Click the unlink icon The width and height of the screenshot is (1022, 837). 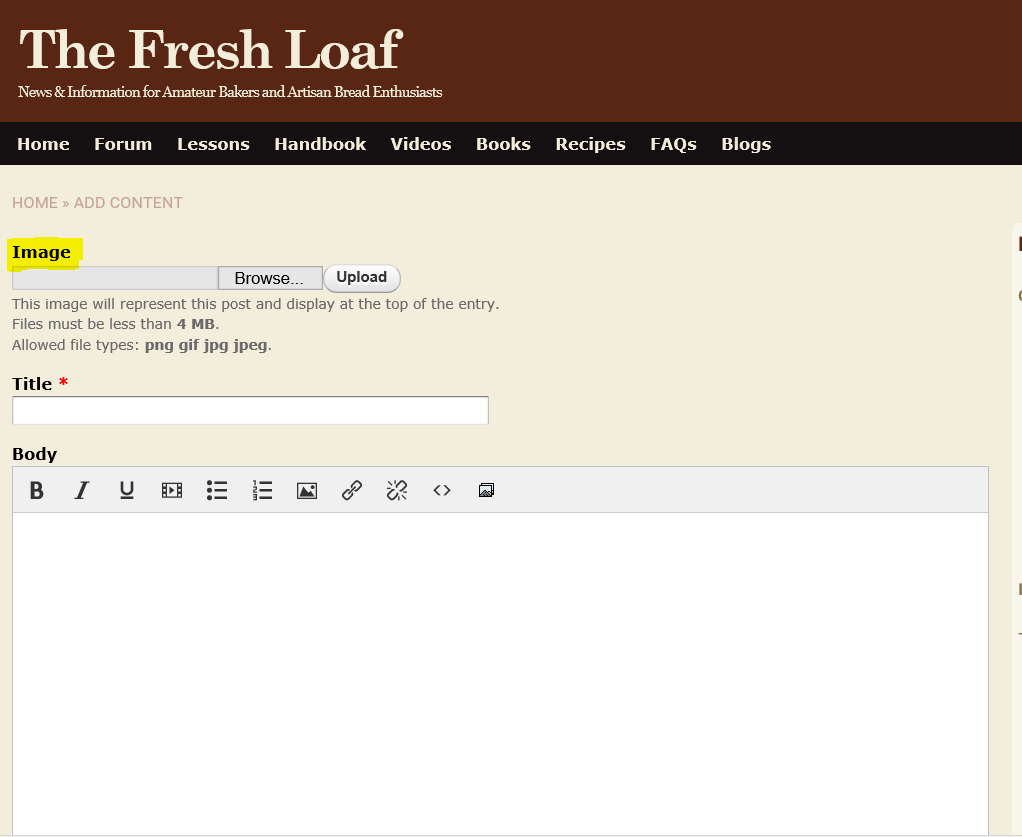(397, 490)
